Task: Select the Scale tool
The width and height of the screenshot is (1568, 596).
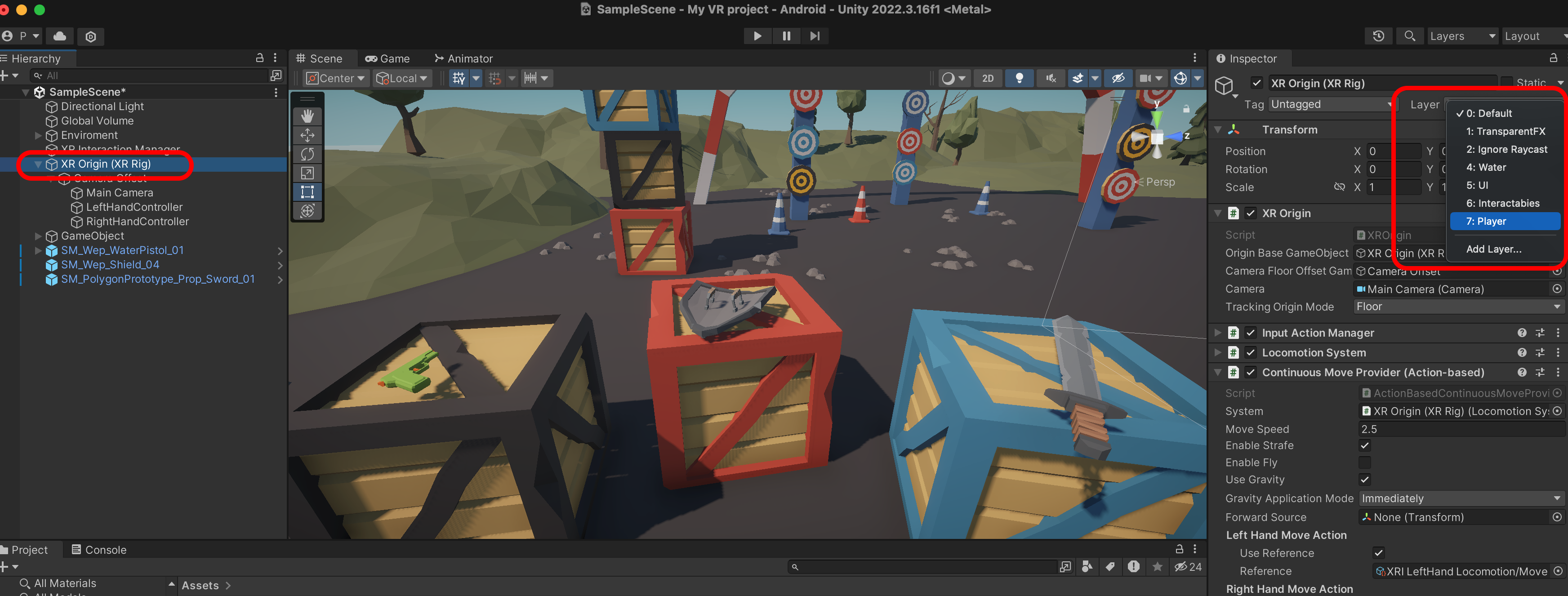Action: tap(307, 173)
